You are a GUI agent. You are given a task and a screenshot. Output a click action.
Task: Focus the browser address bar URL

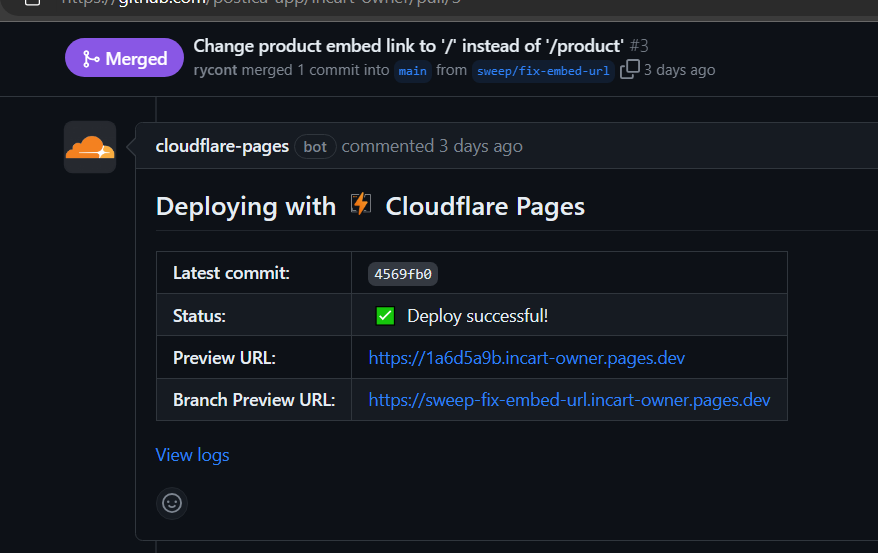tap(250, 3)
